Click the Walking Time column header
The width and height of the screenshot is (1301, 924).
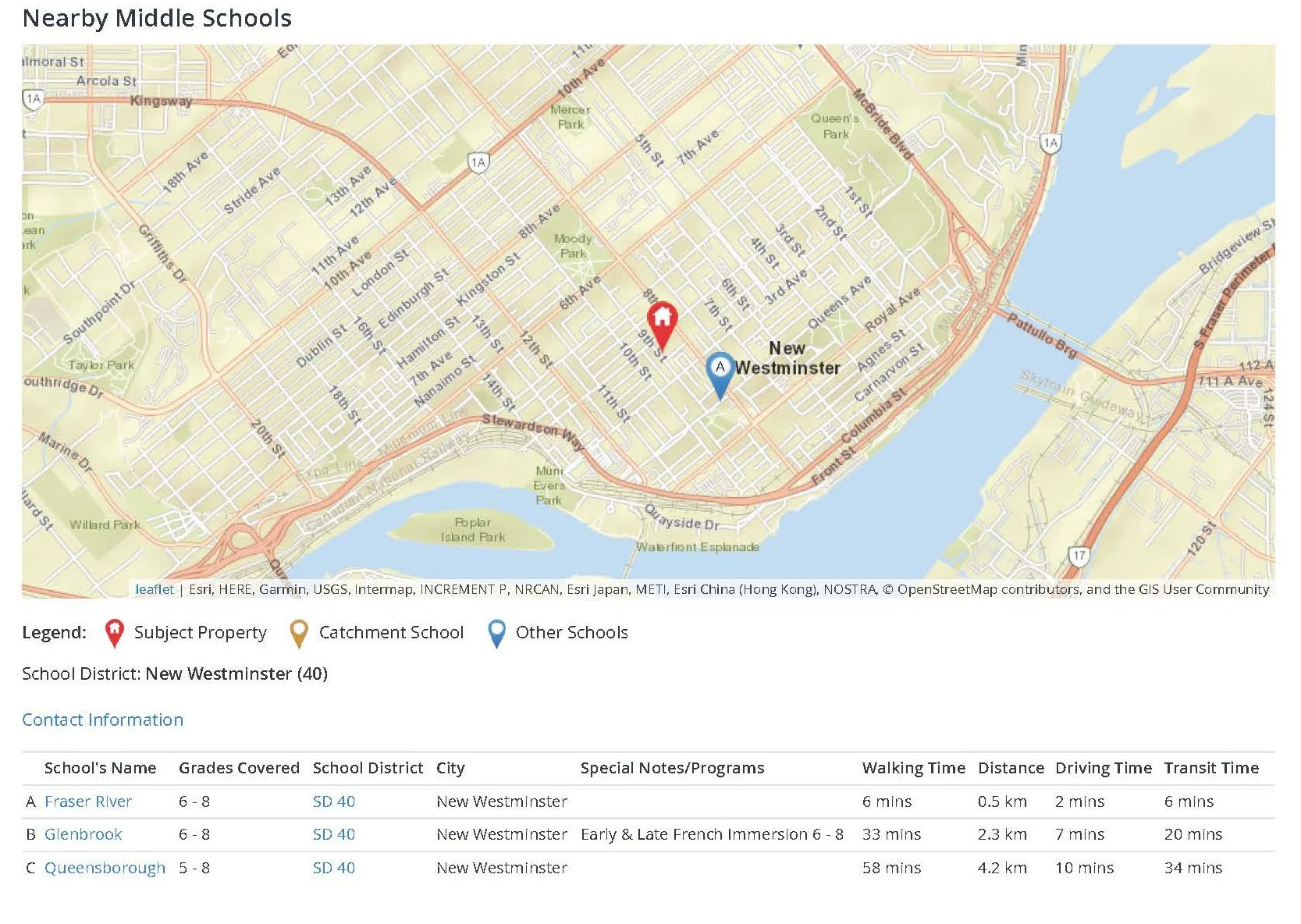(x=913, y=768)
